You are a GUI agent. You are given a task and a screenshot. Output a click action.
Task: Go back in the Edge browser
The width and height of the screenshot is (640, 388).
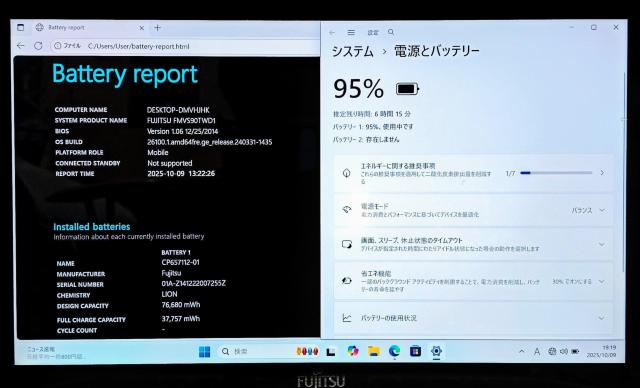[21, 46]
